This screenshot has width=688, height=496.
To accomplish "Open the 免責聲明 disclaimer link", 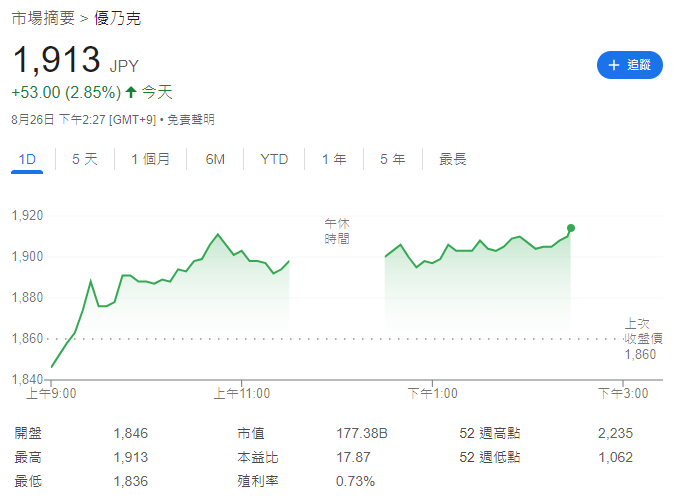I will [x=190, y=120].
